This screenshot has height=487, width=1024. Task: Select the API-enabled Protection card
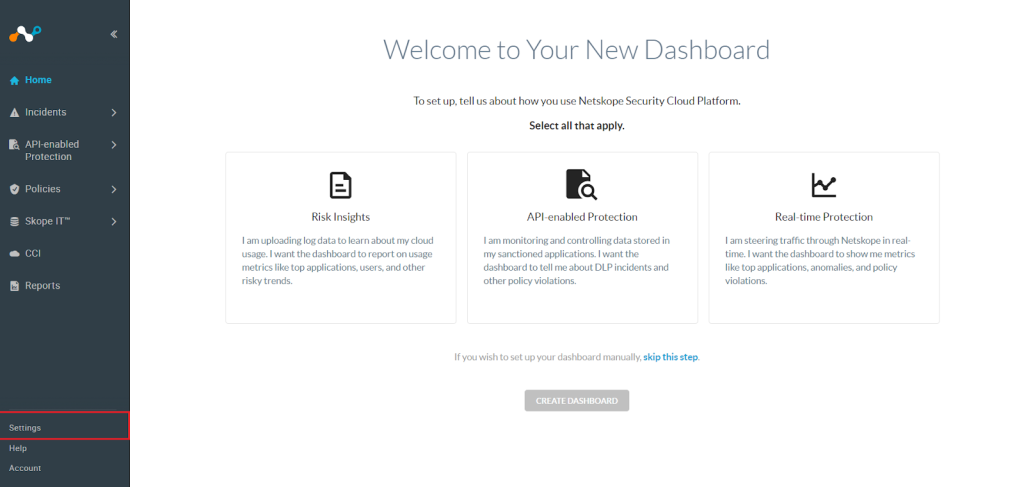coord(582,238)
